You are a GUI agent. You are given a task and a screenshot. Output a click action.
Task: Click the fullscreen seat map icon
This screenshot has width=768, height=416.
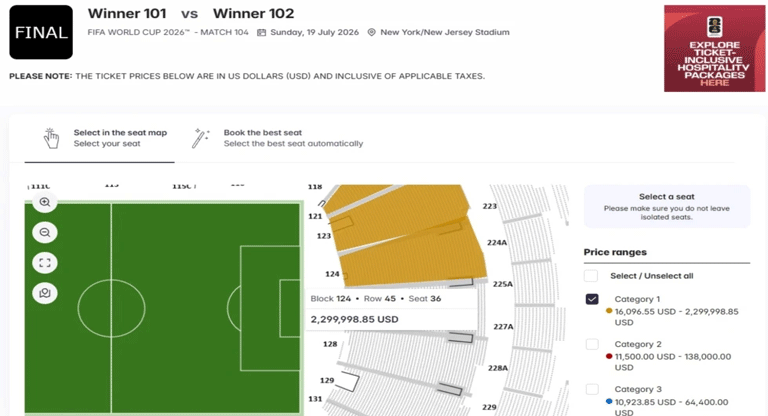tap(45, 263)
